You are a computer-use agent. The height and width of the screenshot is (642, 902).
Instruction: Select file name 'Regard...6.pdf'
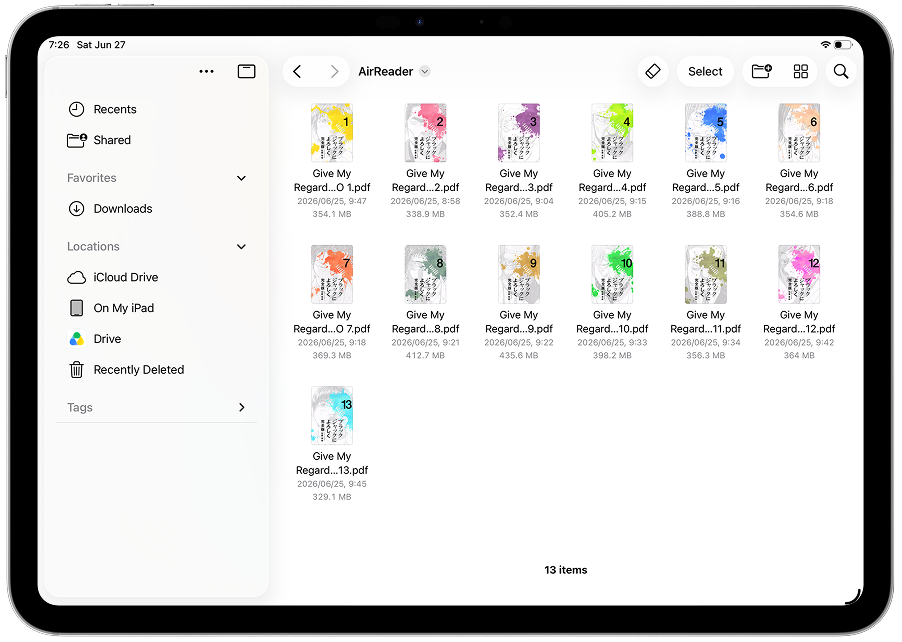pyautogui.click(x=799, y=188)
